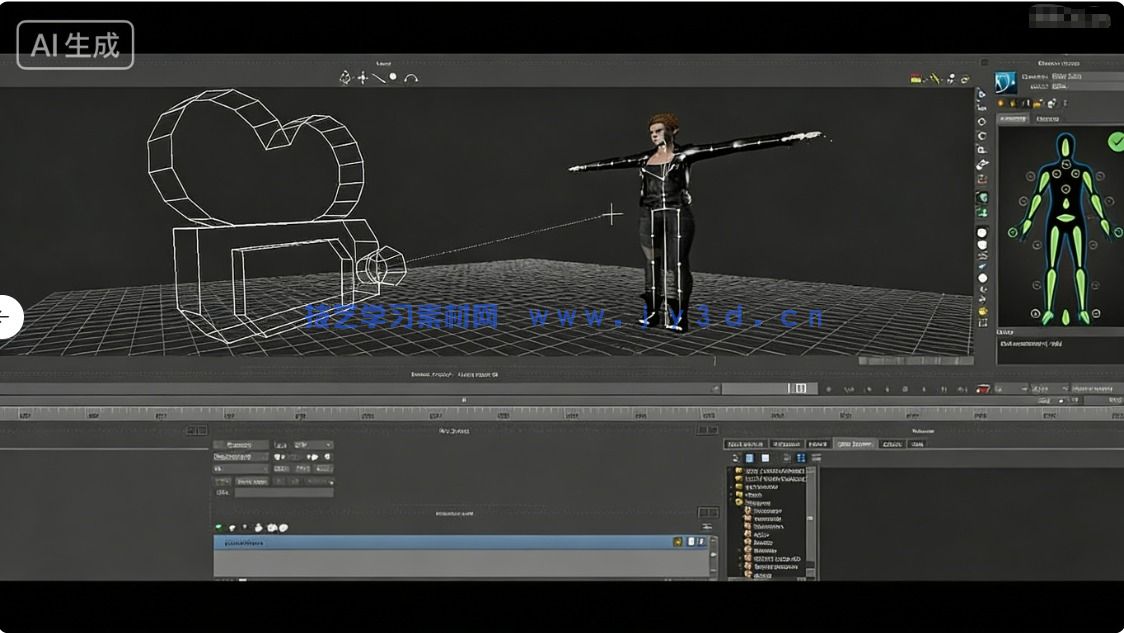Toggle the head mapping circle on the body diagram

pyautogui.click(x=1066, y=165)
